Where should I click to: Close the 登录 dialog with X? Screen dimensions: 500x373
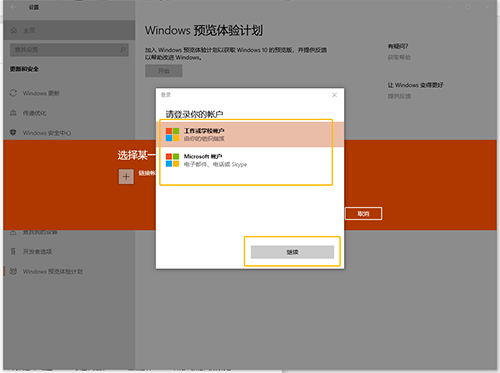334,95
